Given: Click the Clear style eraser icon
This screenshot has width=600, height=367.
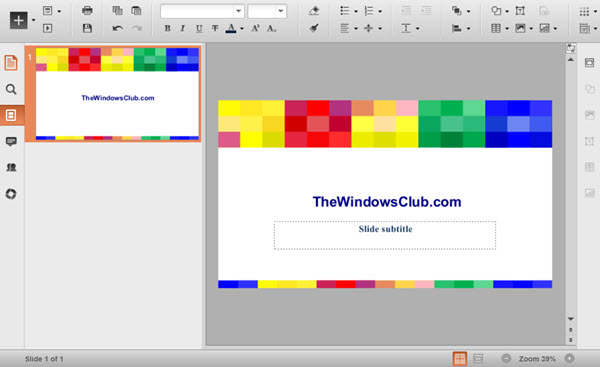Looking at the screenshot, I should 314,11.
